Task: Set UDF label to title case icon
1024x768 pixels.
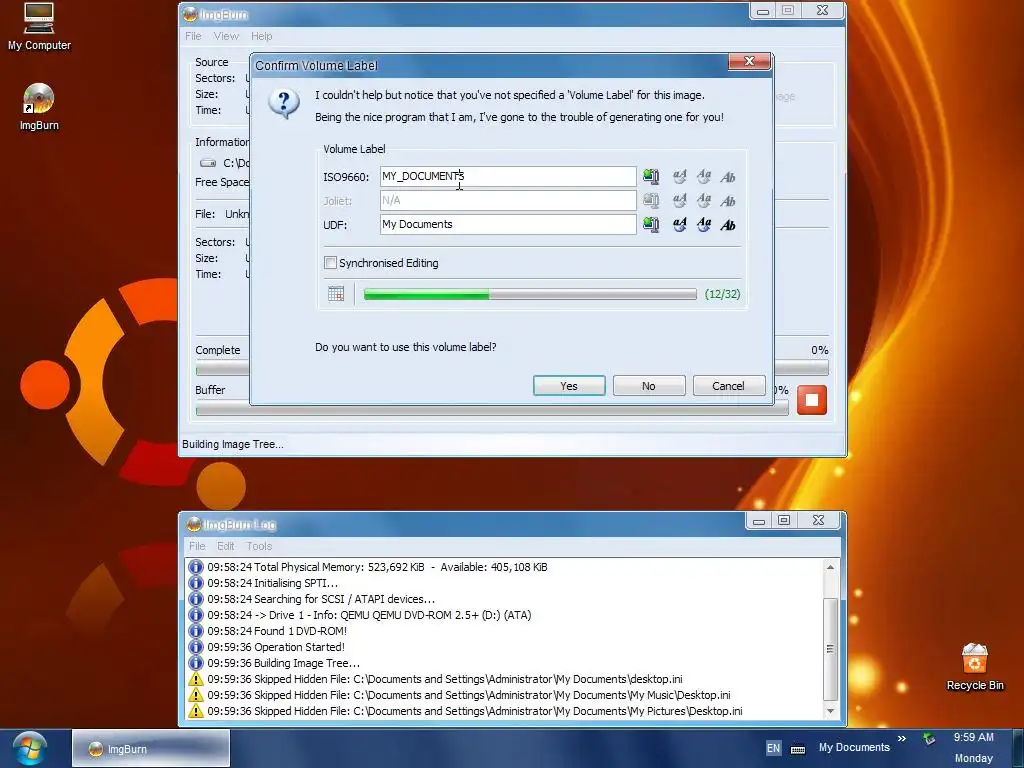Action: (x=728, y=225)
